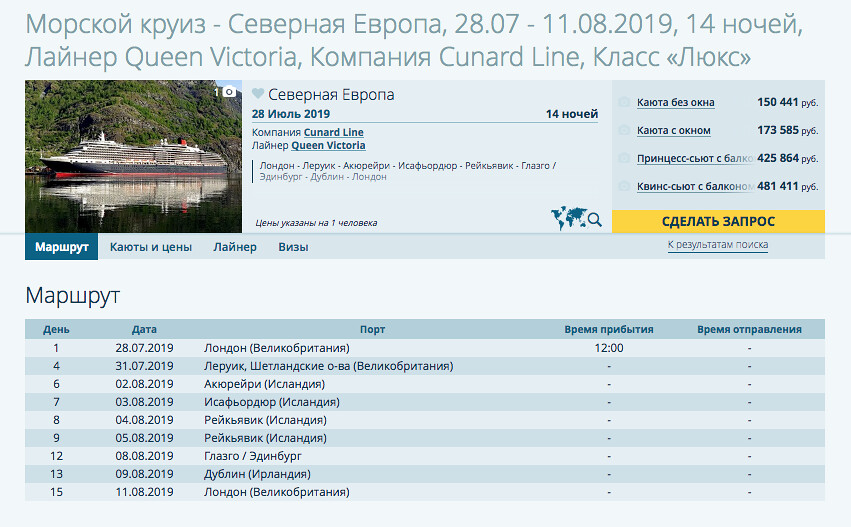Open the Квинс-сьют с балконом link
Image resolution: width=851 pixels, height=527 pixels.
[x=695, y=187]
